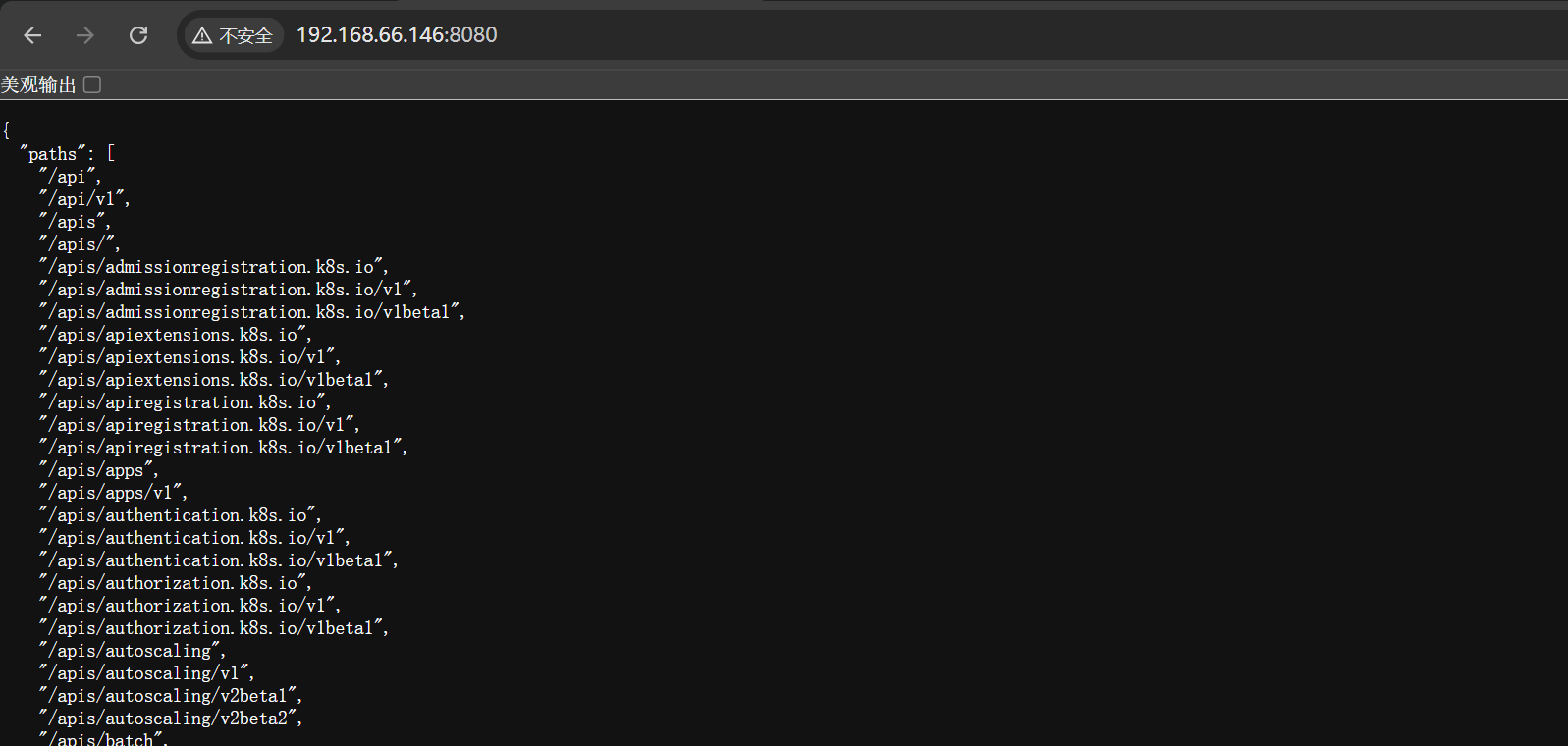Focus the address bar showing 192.168.66.146:8080
The width and height of the screenshot is (1568, 746).
tap(397, 35)
